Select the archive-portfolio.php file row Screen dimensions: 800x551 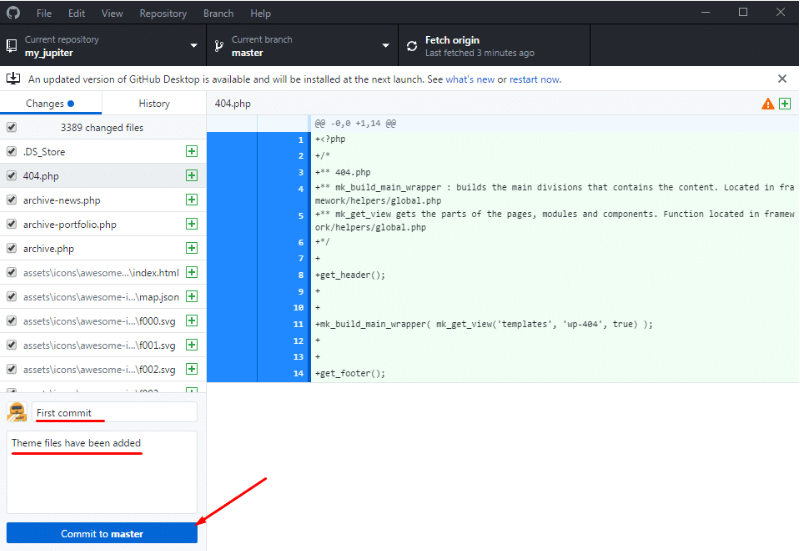click(103, 224)
